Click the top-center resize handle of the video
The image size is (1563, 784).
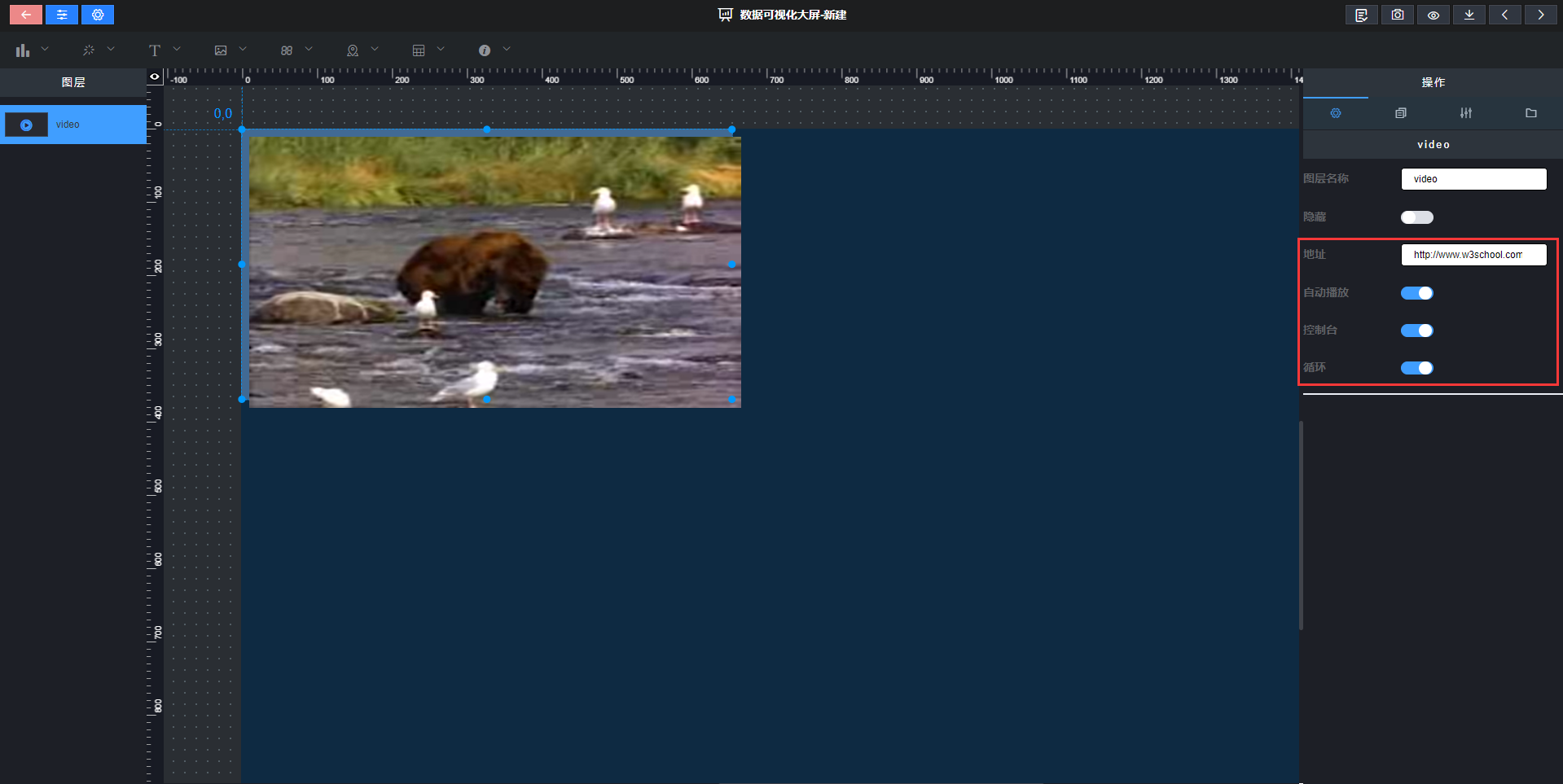tap(487, 129)
